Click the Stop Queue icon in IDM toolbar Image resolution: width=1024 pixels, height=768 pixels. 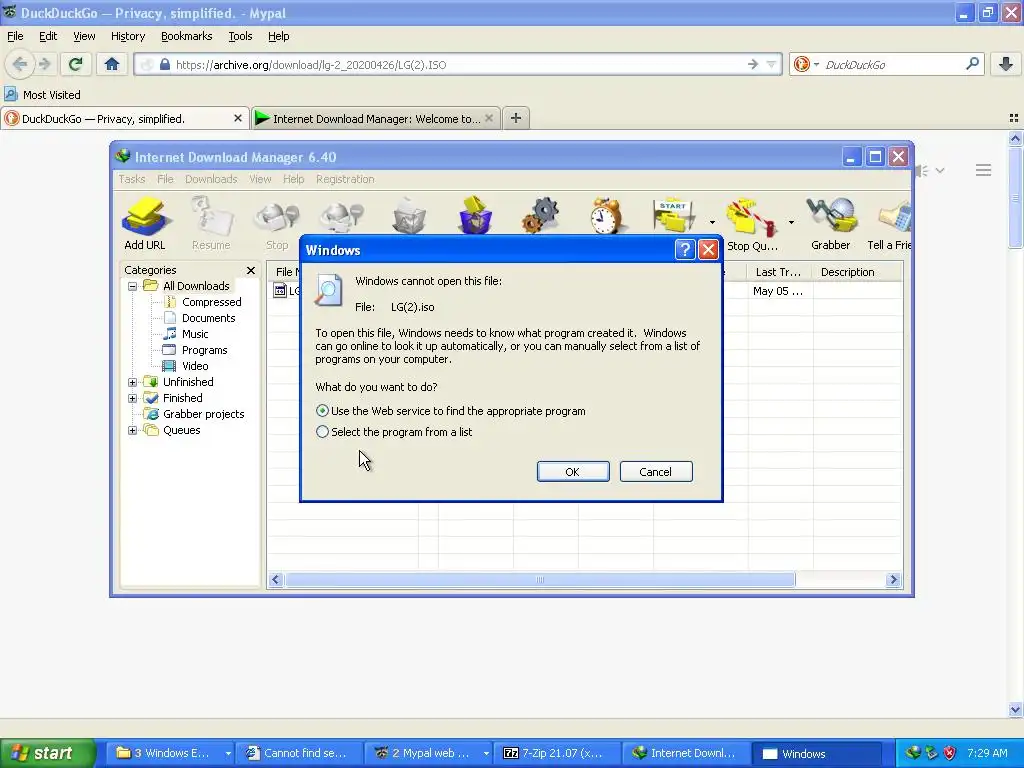(751, 223)
